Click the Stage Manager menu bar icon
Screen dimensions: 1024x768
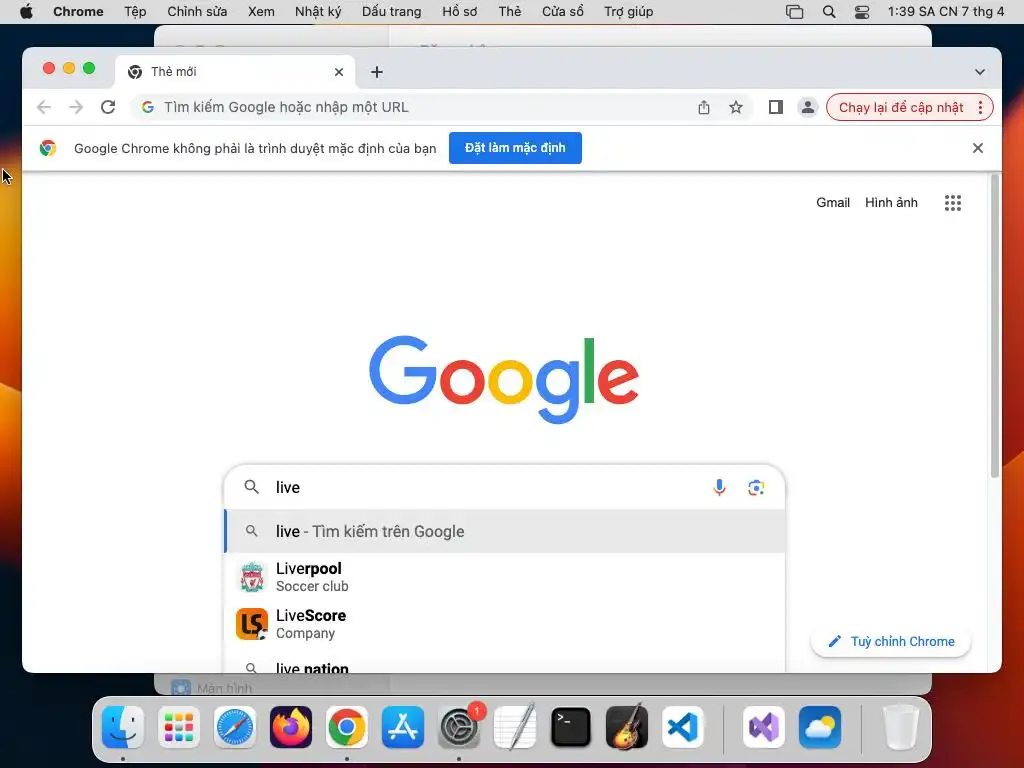(794, 12)
